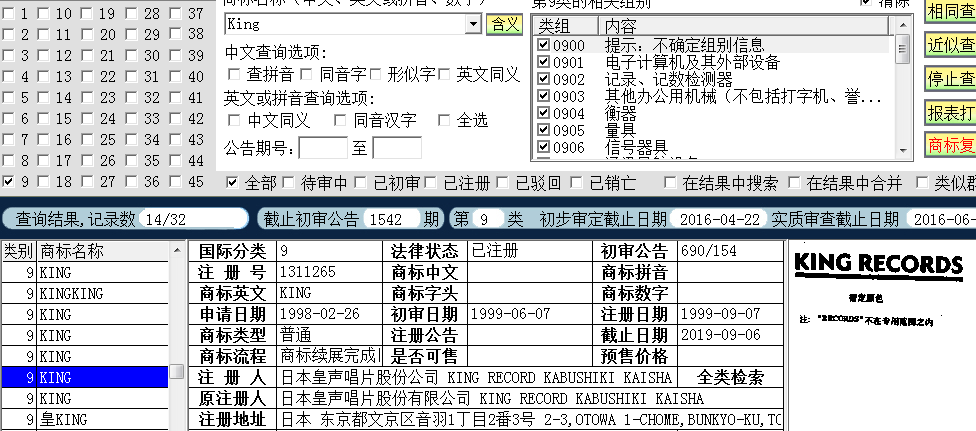Click the 申请日期 value 1998-02-26
Screen dimensions: 976x431
(x=320, y=314)
